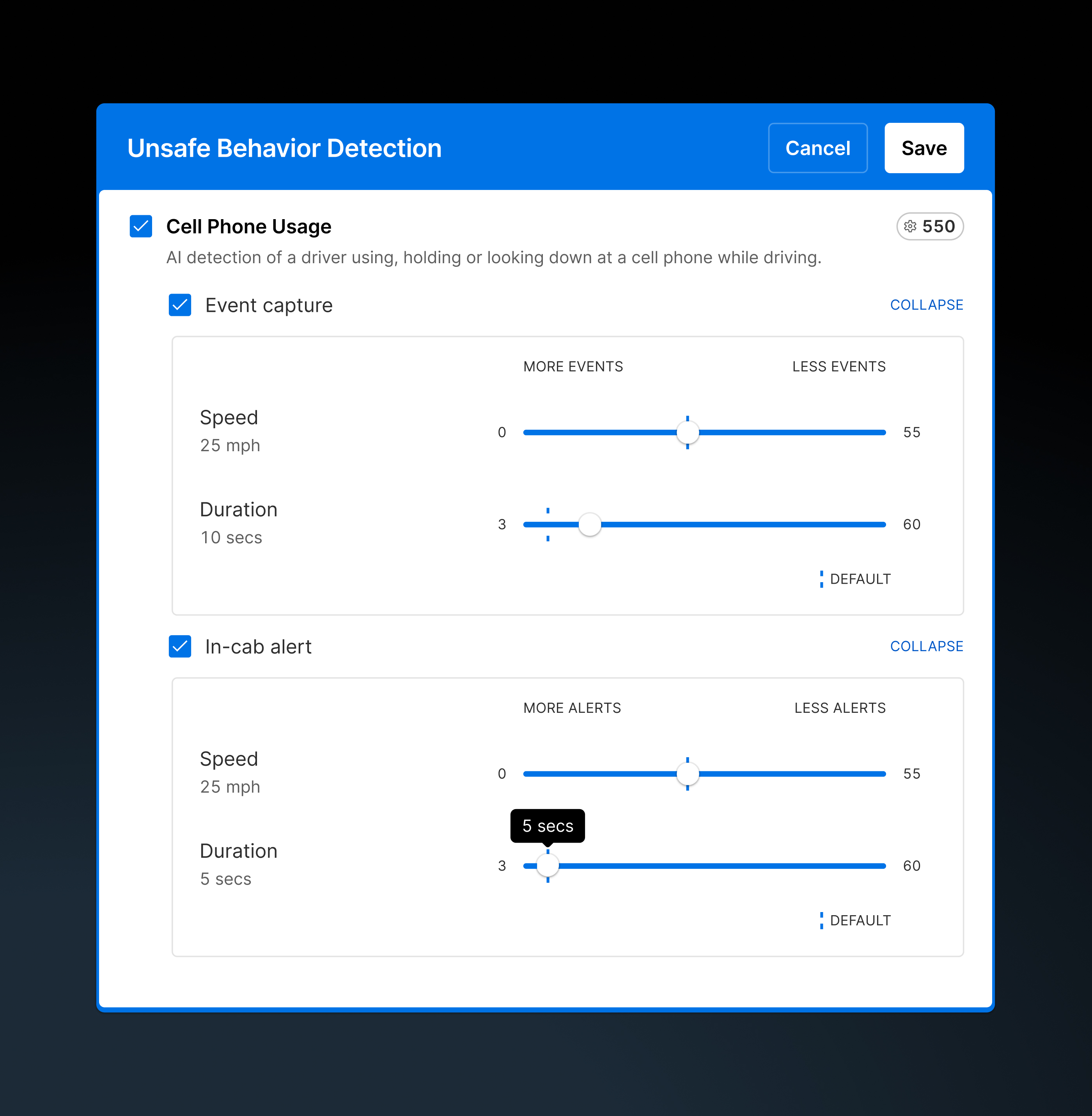Click the 60 maximum on Event capture Duration

(x=911, y=524)
